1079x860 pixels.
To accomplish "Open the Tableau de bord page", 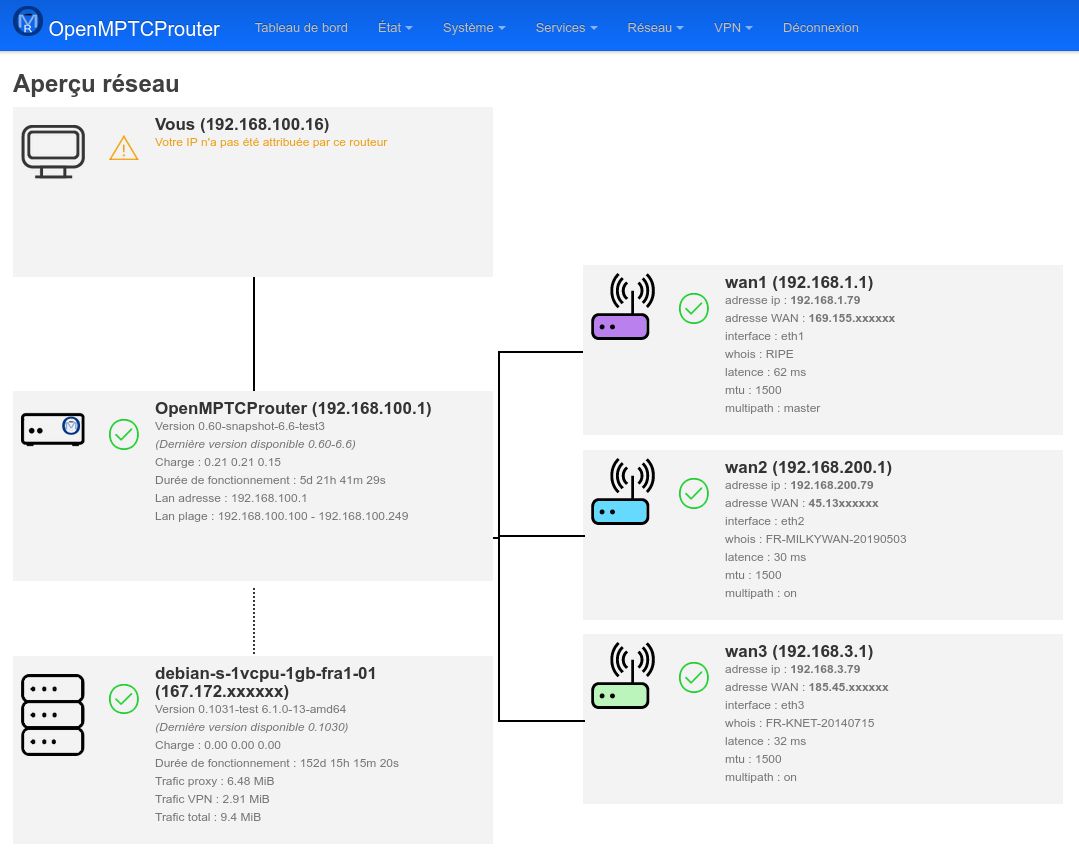I will tap(301, 27).
